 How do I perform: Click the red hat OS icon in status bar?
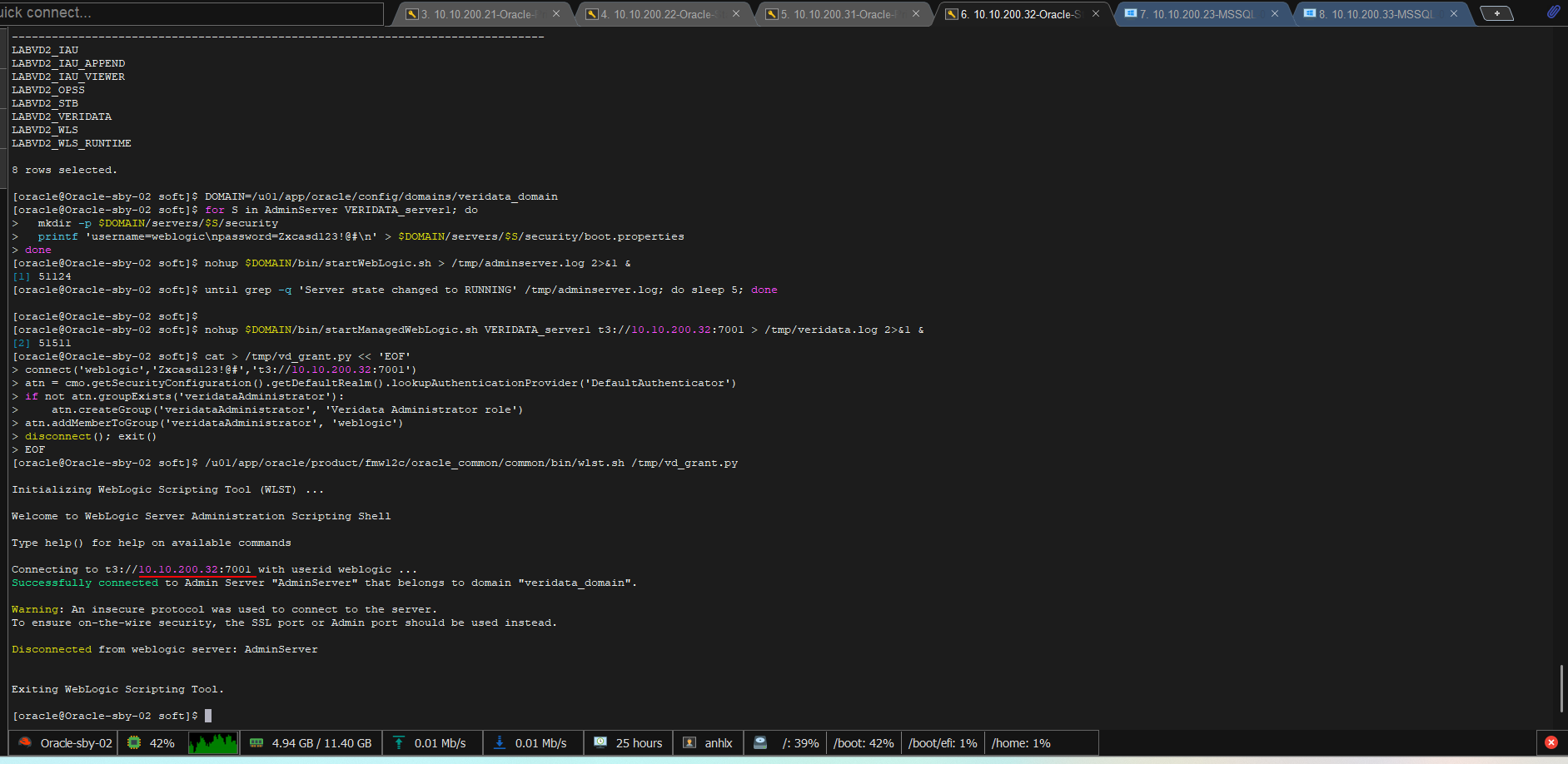tap(25, 742)
